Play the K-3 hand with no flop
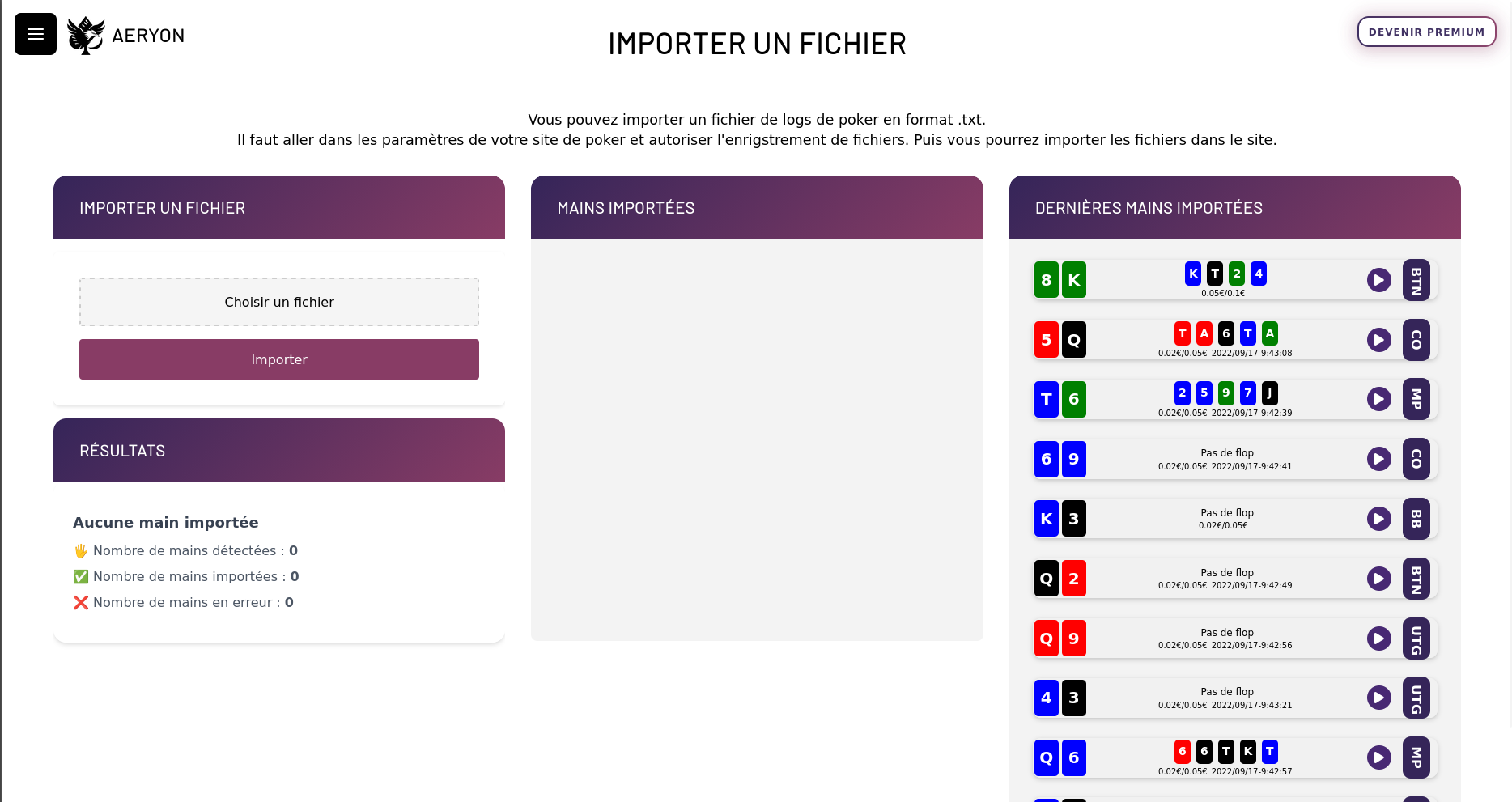The width and height of the screenshot is (1512, 802). point(1378,519)
